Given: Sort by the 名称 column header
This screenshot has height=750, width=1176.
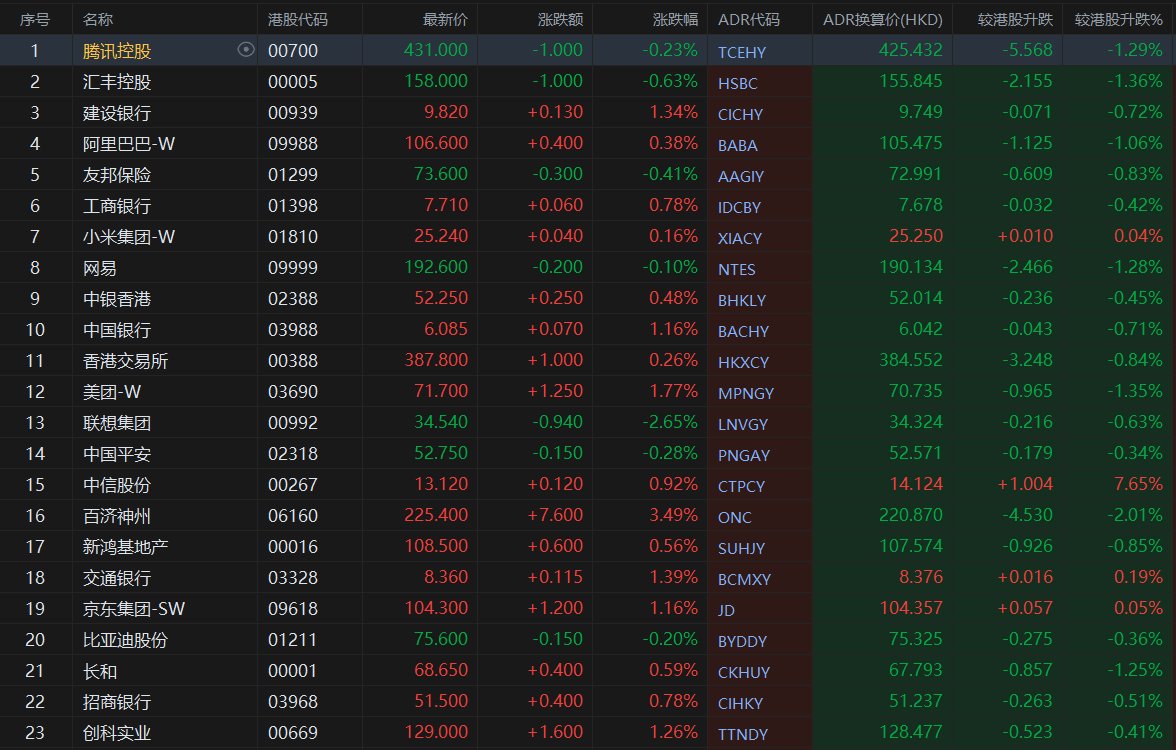Looking at the screenshot, I should coord(98,20).
